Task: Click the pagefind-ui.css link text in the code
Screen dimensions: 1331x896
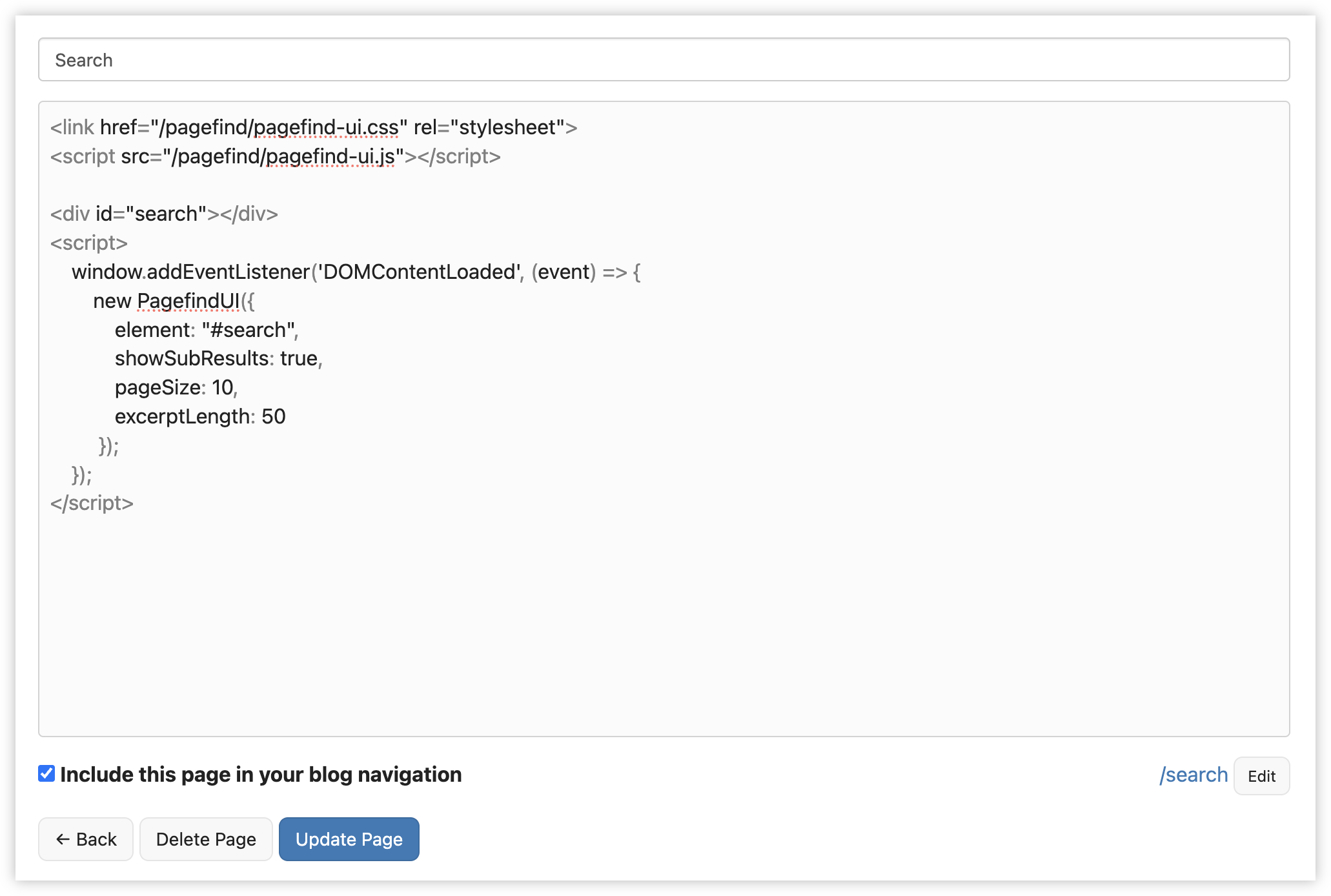Action: click(325, 127)
